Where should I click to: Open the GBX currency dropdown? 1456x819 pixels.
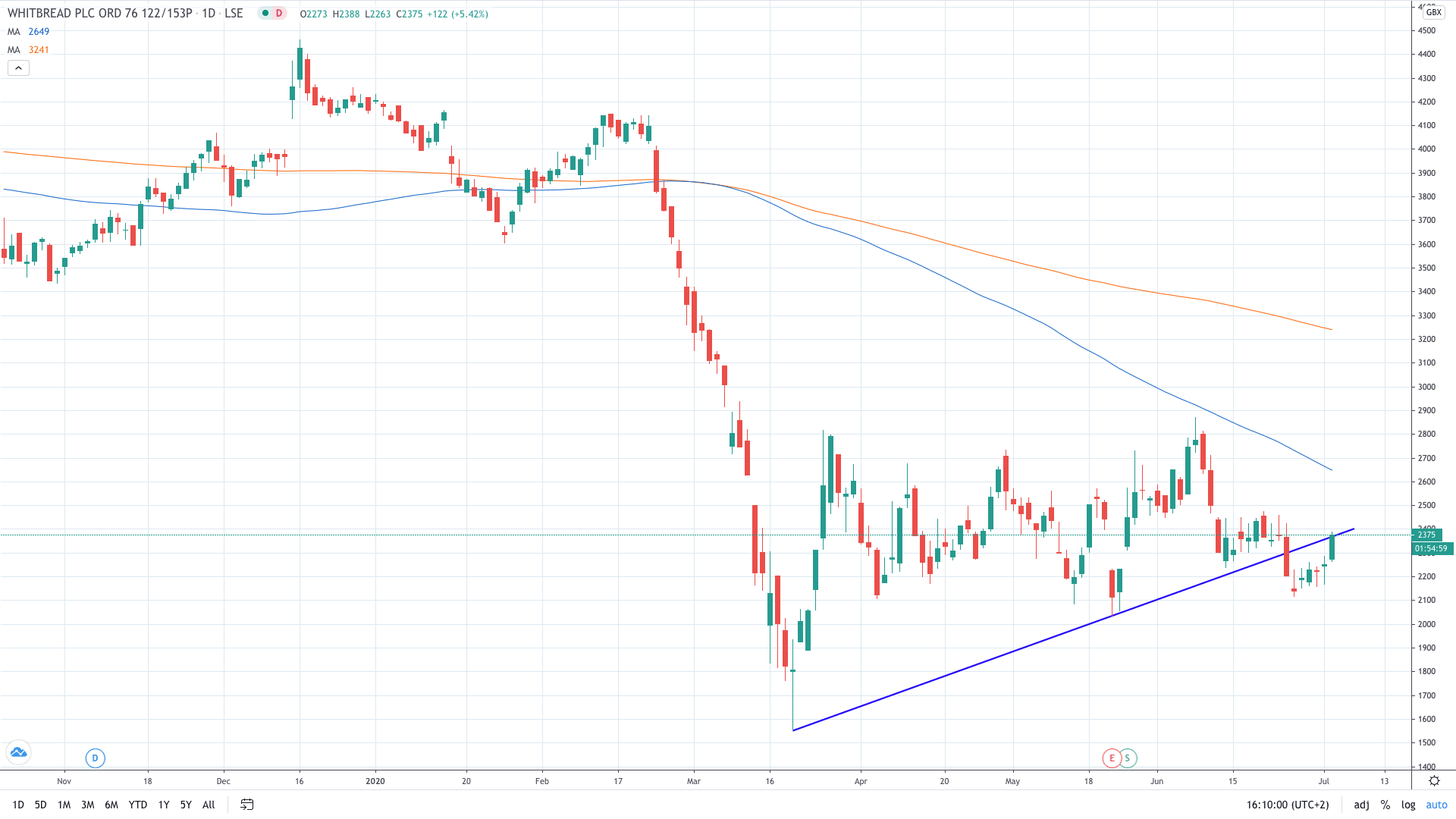[x=1433, y=12]
